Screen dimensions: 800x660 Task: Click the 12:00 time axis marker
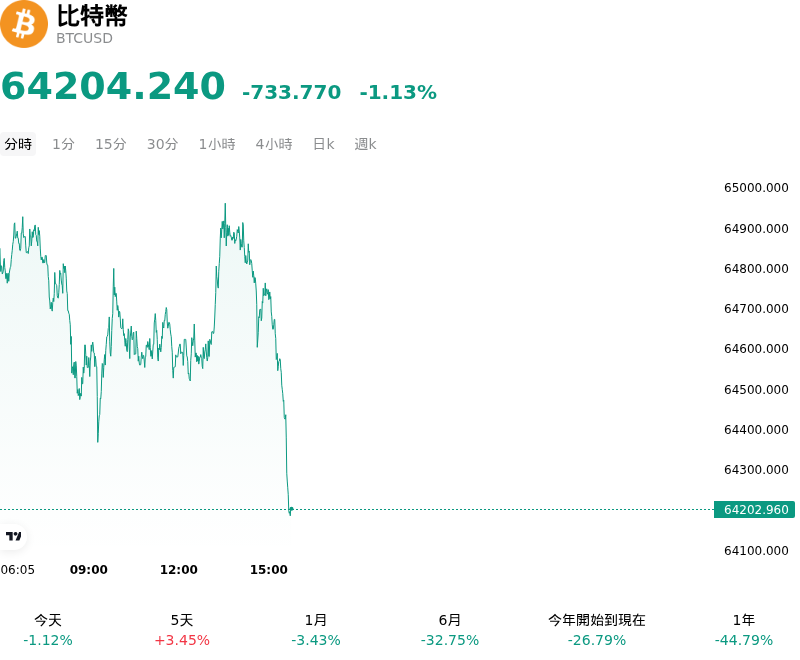pos(179,570)
